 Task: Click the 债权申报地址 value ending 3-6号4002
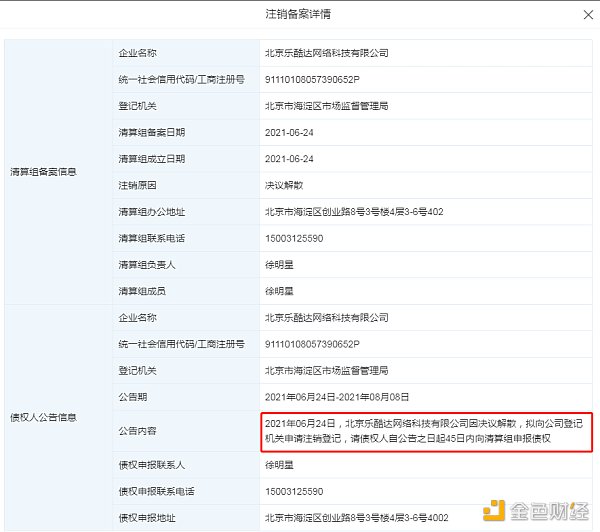pyautogui.click(x=356, y=518)
